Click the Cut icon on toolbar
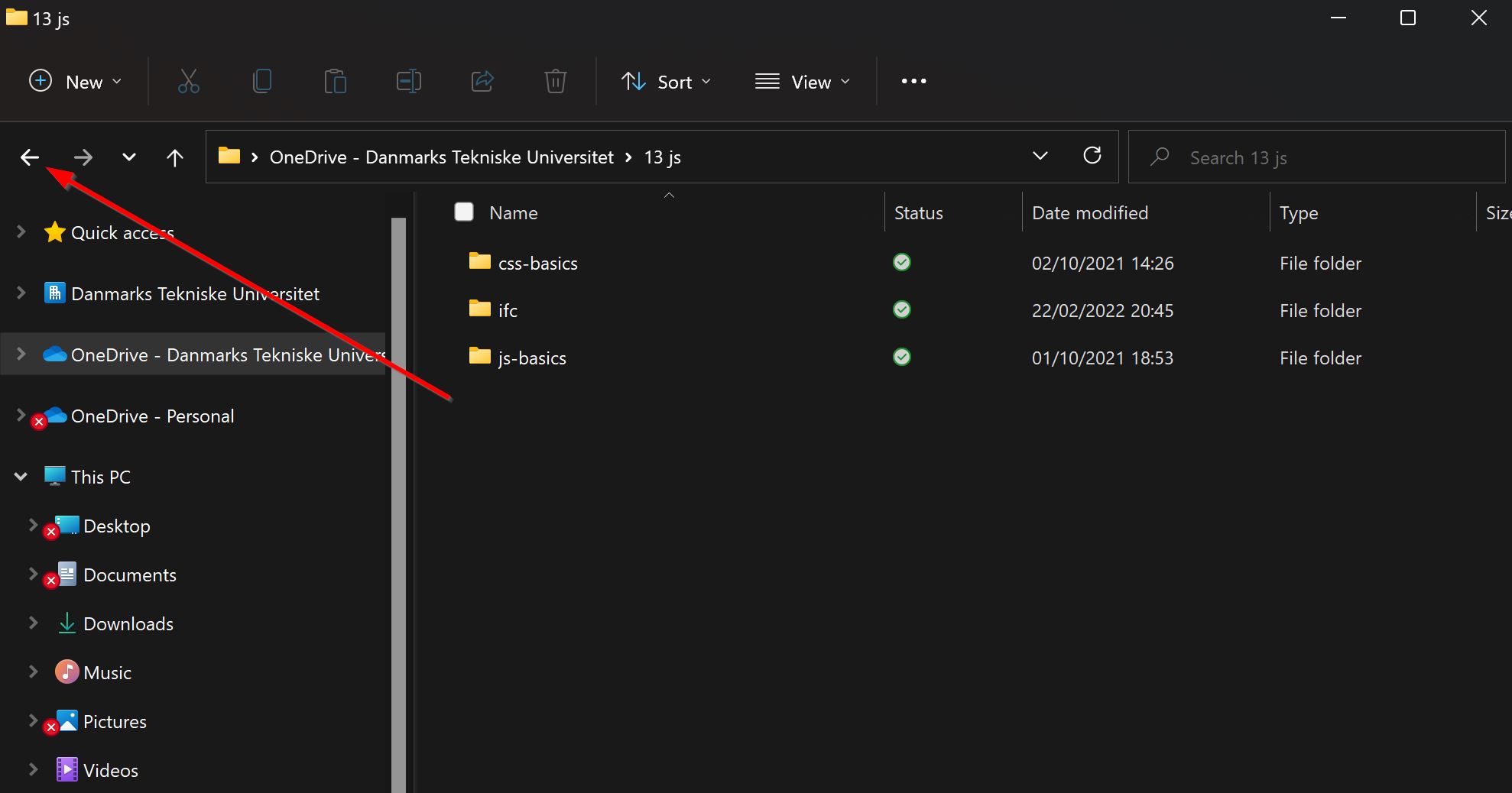Screen dimensions: 1512x793 pos(188,81)
